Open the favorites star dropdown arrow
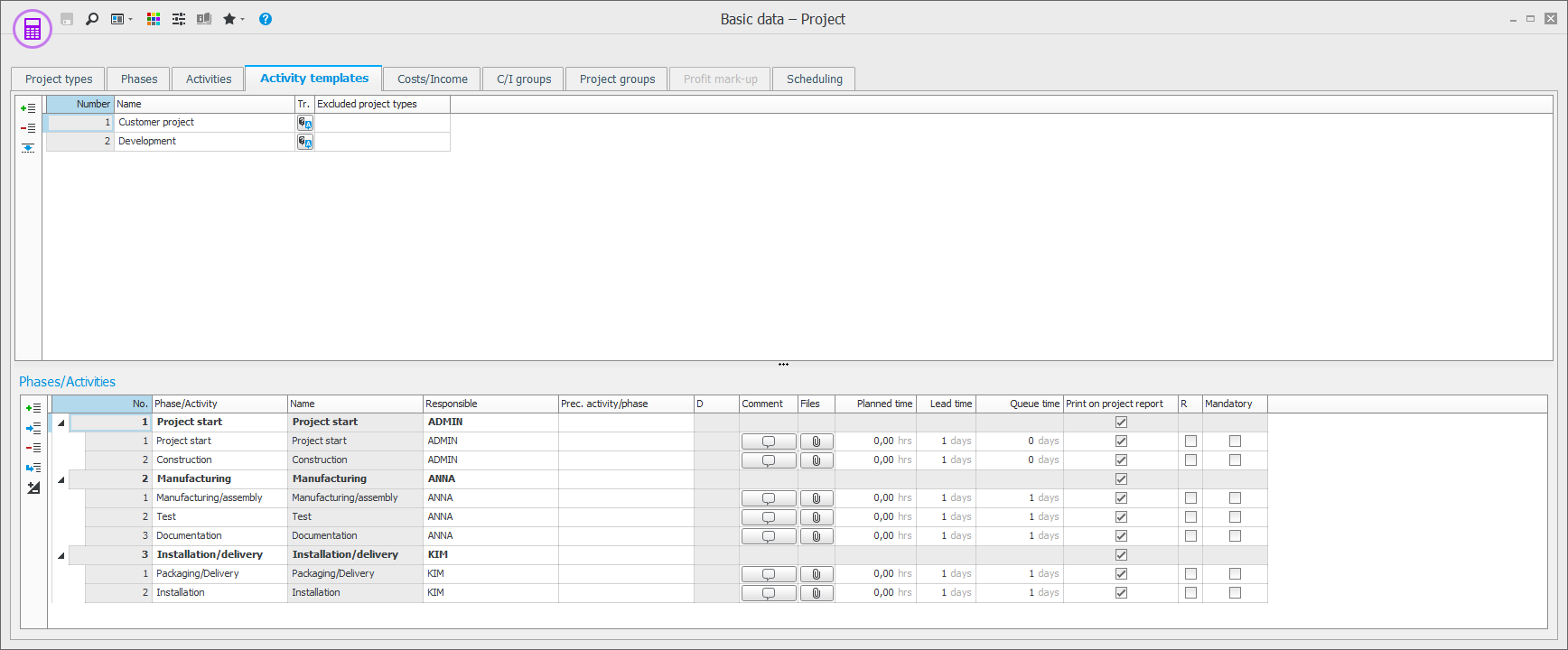Viewport: 1568px width, 650px height. tap(243, 20)
